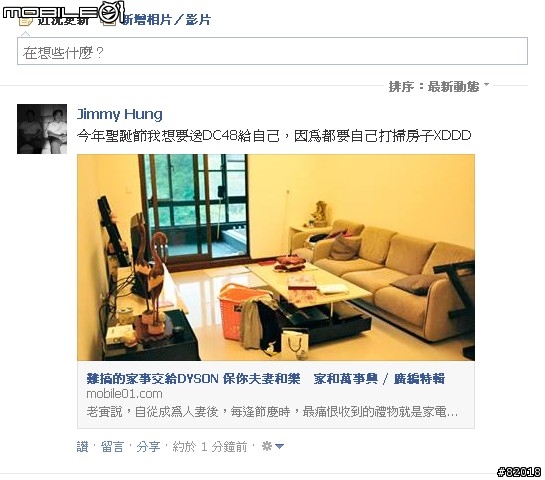Click the mobile01.com domain text
Screen dimensions: 545x480
pos(124,394)
